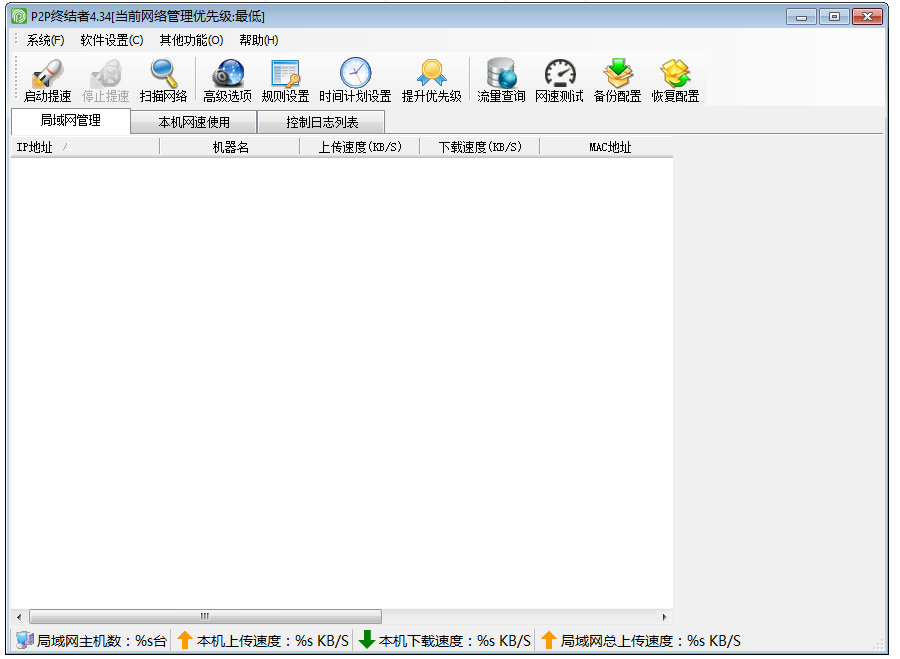
Task: Open 流量查询 database icon
Action: click(x=501, y=73)
